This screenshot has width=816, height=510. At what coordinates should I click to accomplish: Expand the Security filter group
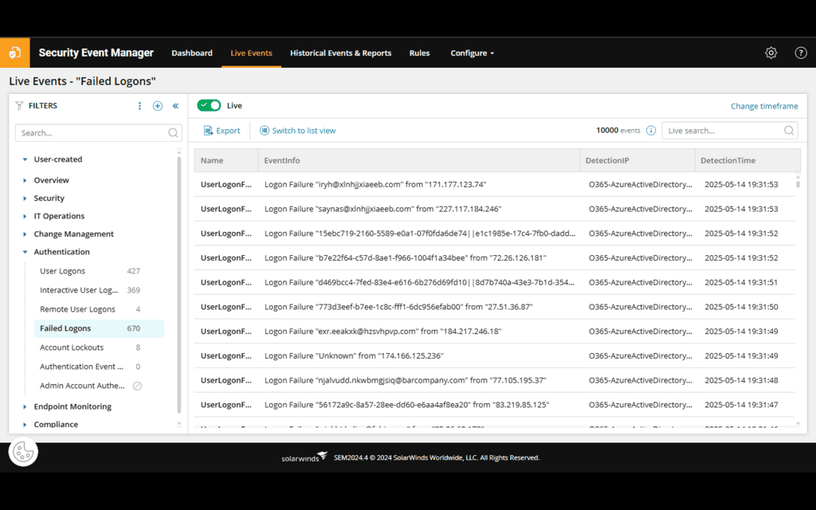24,198
